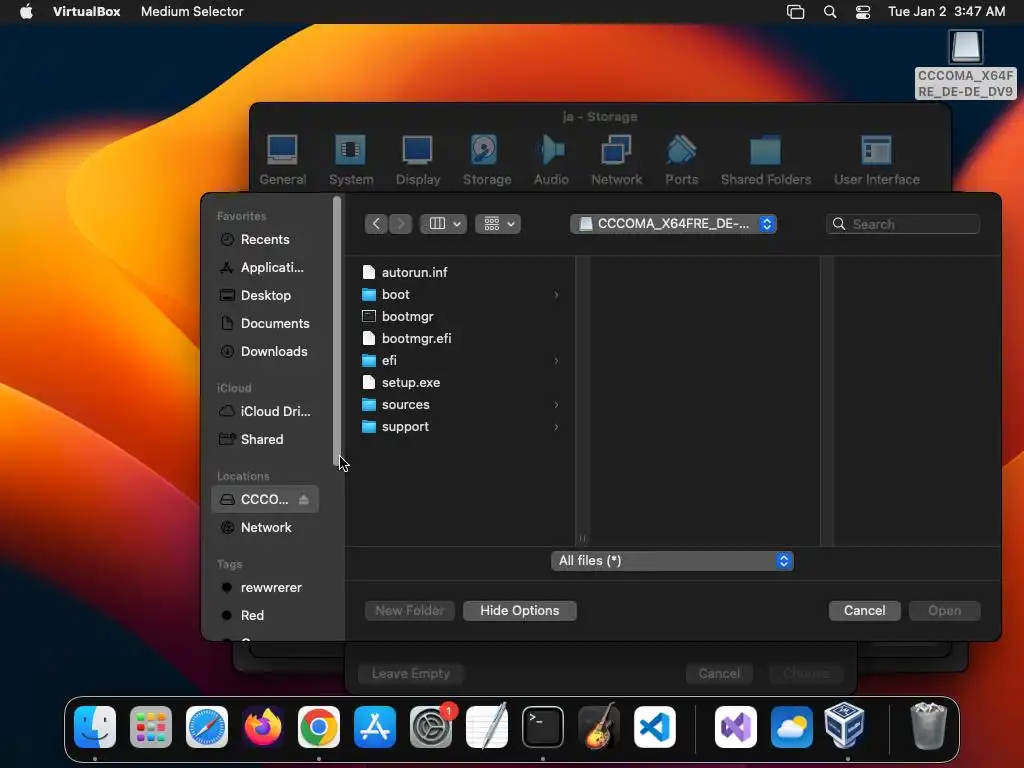The height and width of the screenshot is (768, 1024).
Task: Select iCloud Drive in sidebar
Action: [x=265, y=412]
